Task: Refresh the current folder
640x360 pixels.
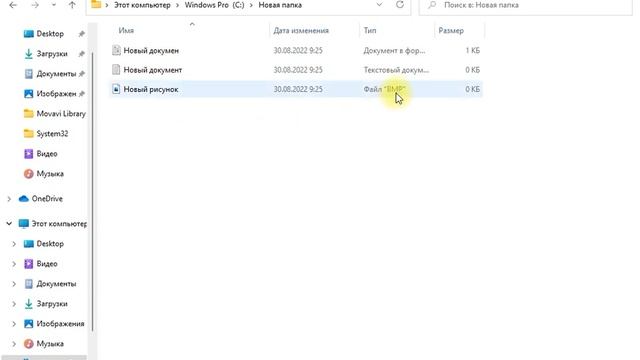Action: (400, 5)
